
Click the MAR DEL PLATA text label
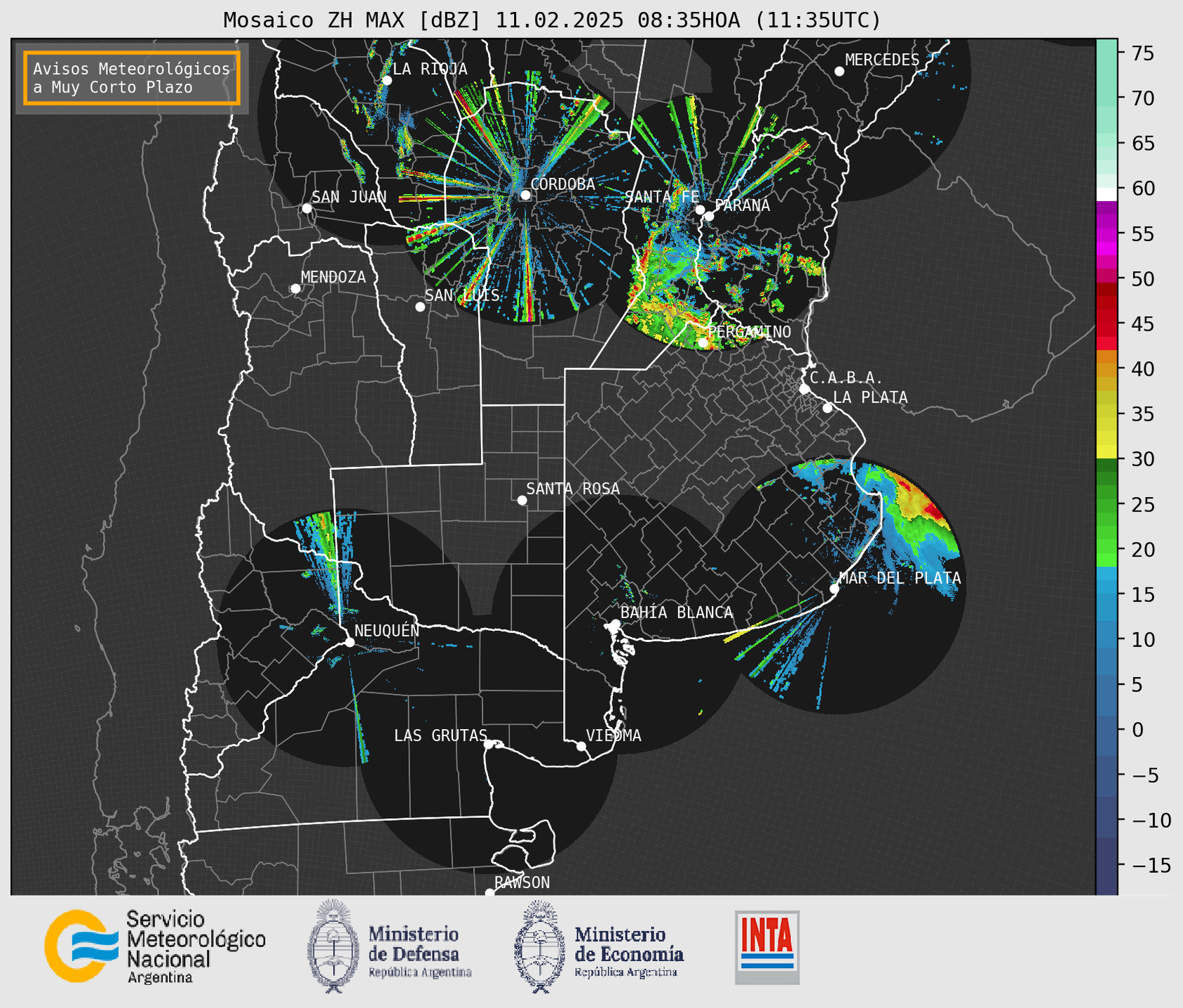[x=900, y=578]
